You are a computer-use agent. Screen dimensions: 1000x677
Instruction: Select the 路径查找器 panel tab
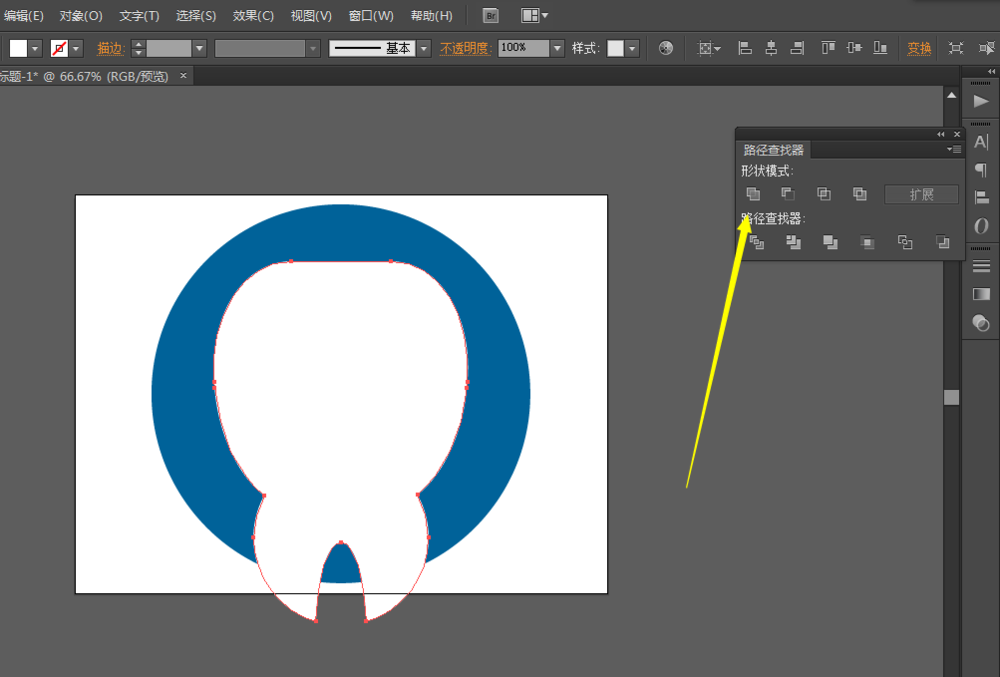[x=774, y=150]
